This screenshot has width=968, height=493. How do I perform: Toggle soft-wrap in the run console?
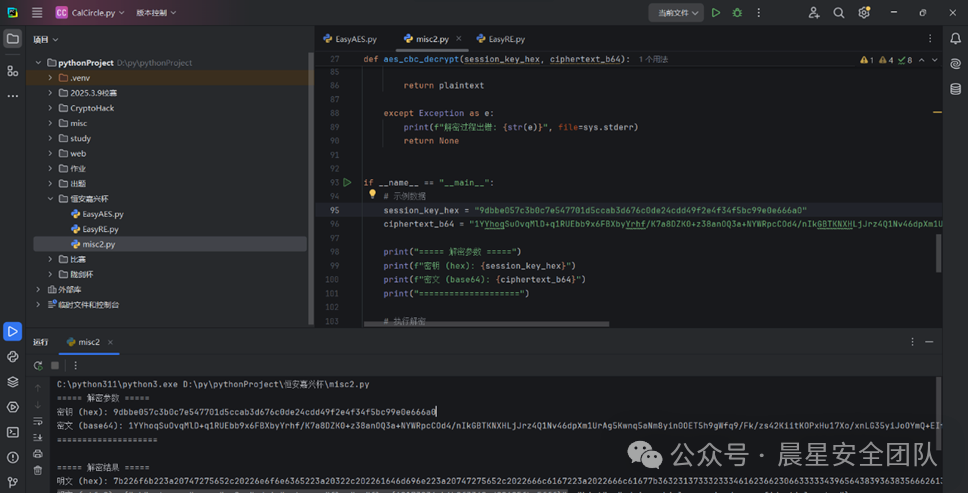pos(38,420)
